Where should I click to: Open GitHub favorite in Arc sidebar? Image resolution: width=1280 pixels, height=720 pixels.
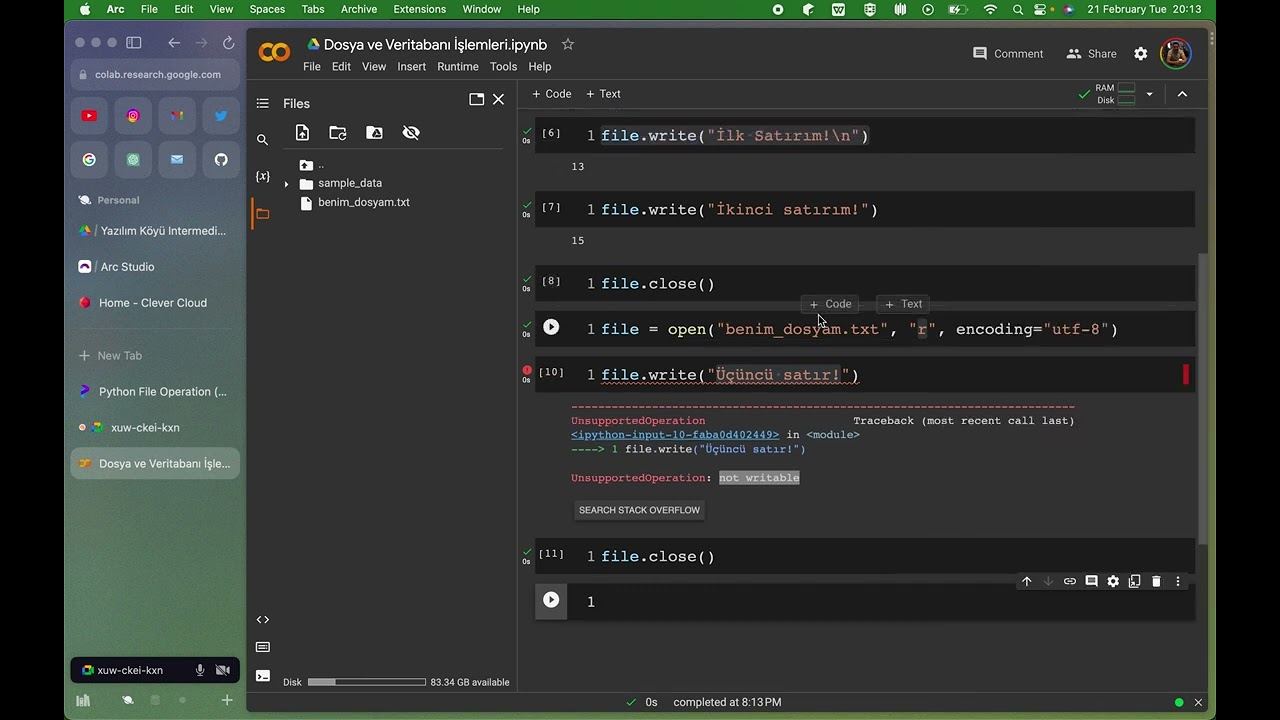(221, 159)
